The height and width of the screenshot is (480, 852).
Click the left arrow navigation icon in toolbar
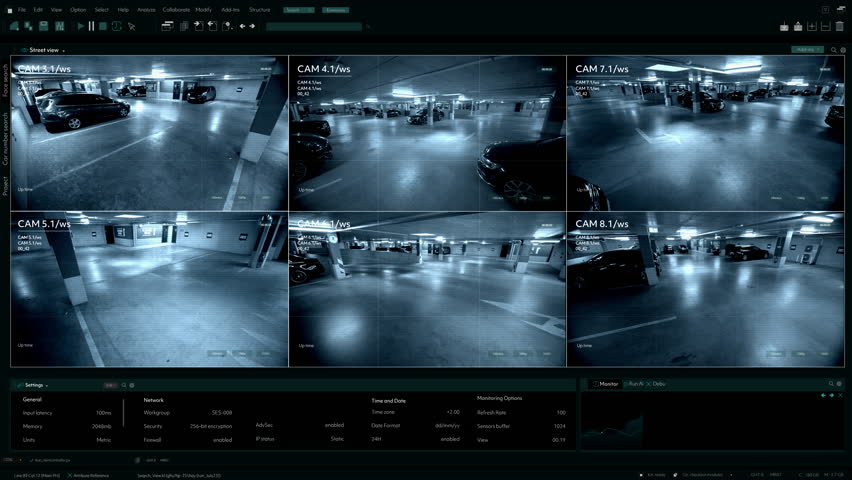(243, 26)
